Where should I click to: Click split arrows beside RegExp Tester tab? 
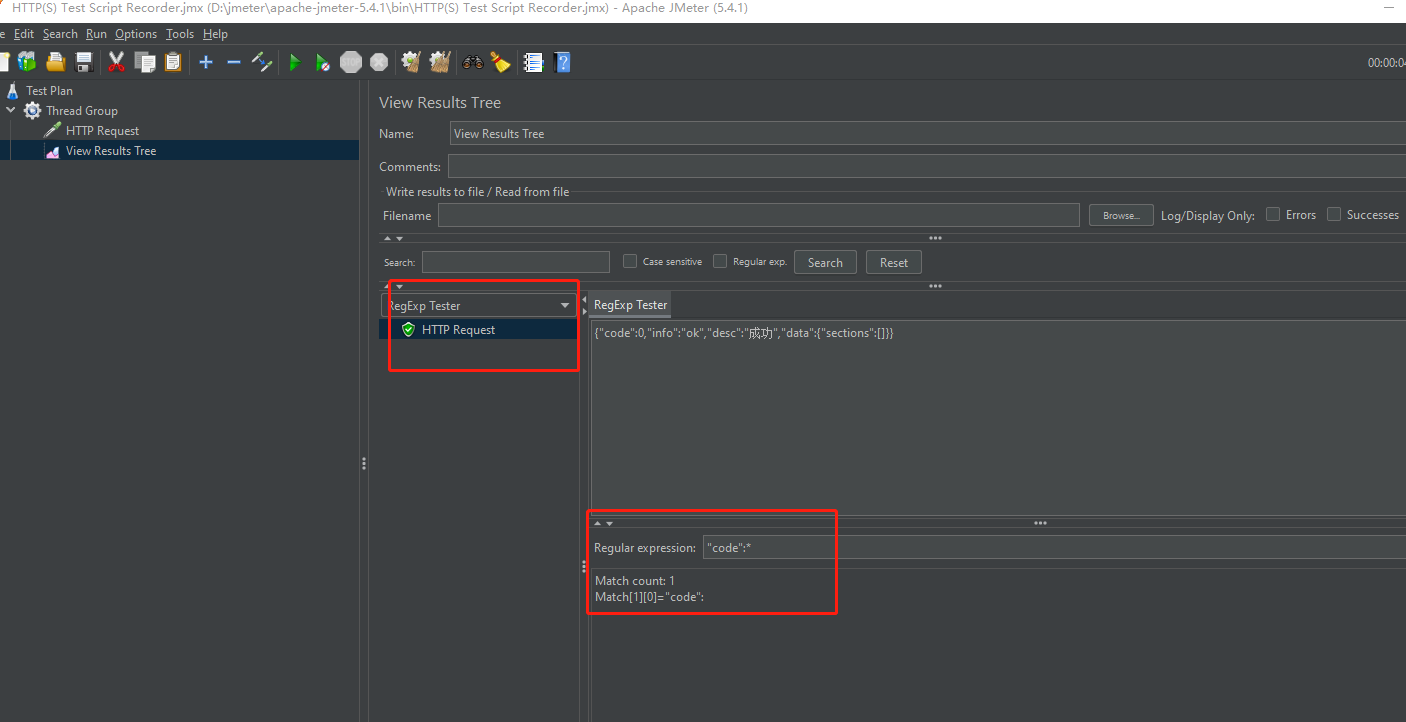pyautogui.click(x=585, y=305)
